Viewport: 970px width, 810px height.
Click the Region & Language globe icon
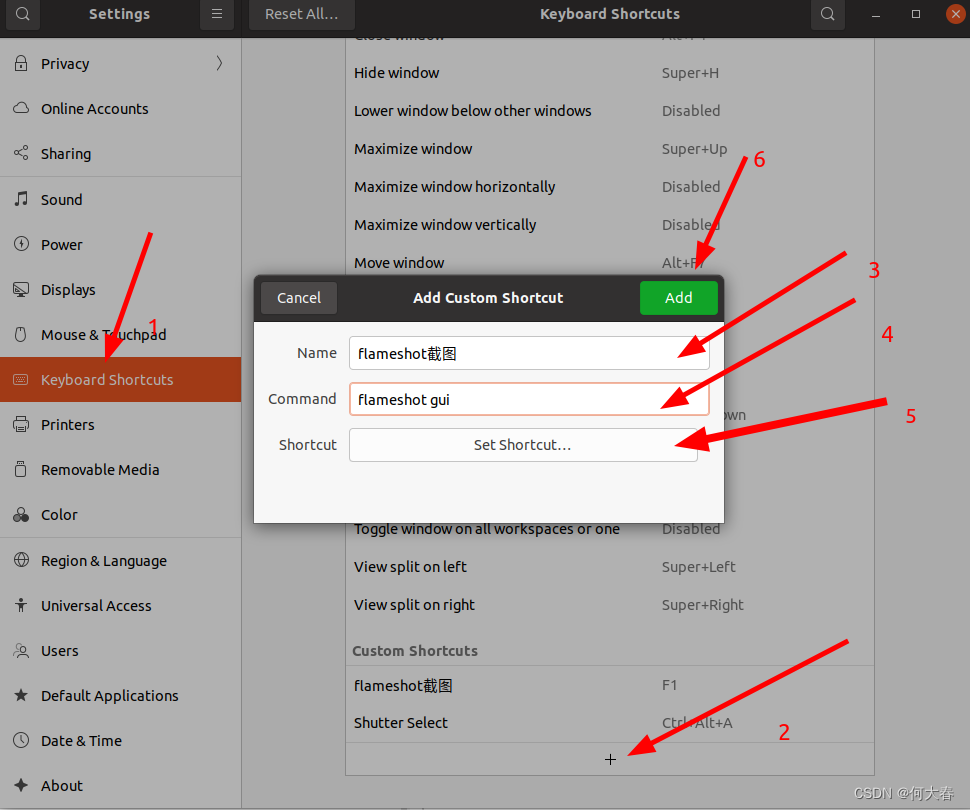point(21,560)
